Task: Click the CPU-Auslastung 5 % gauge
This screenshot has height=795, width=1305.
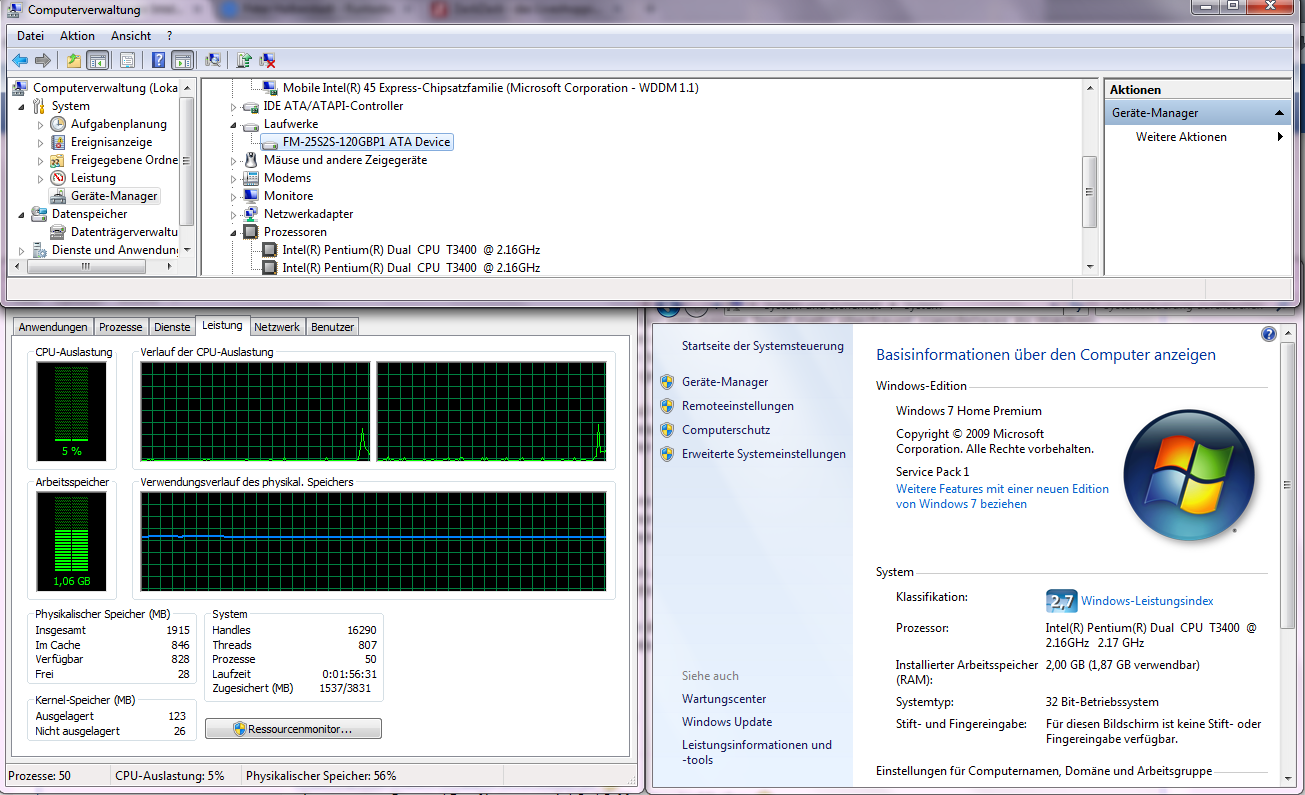Action: [x=70, y=410]
